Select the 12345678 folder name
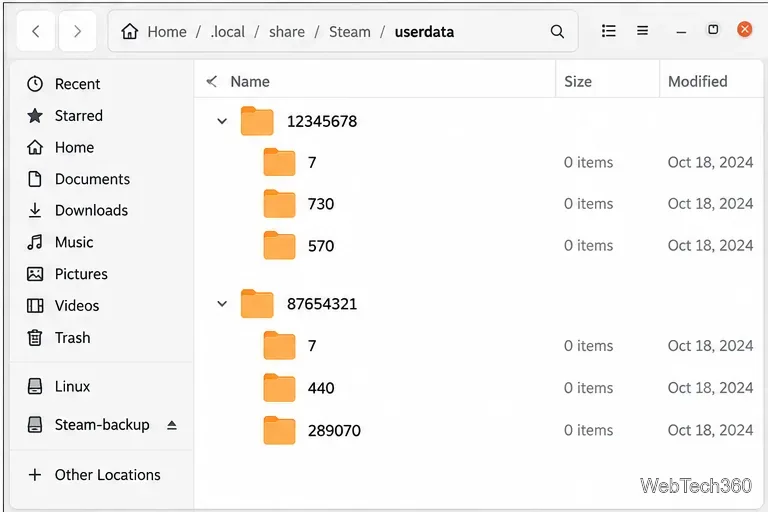This screenshot has width=768, height=512. coord(322,121)
